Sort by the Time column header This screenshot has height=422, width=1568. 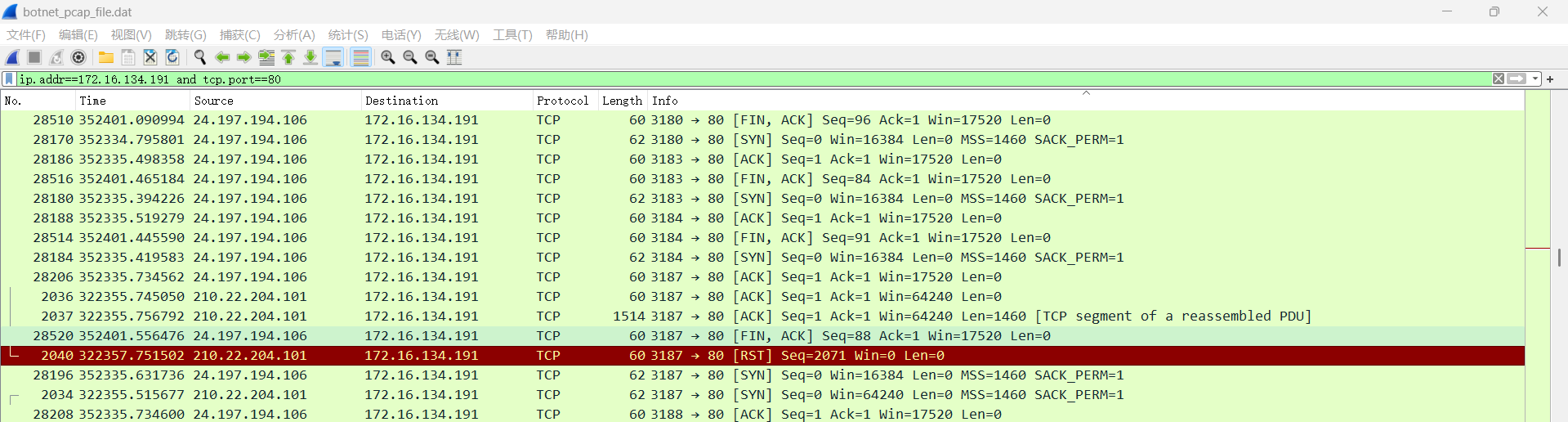132,101
